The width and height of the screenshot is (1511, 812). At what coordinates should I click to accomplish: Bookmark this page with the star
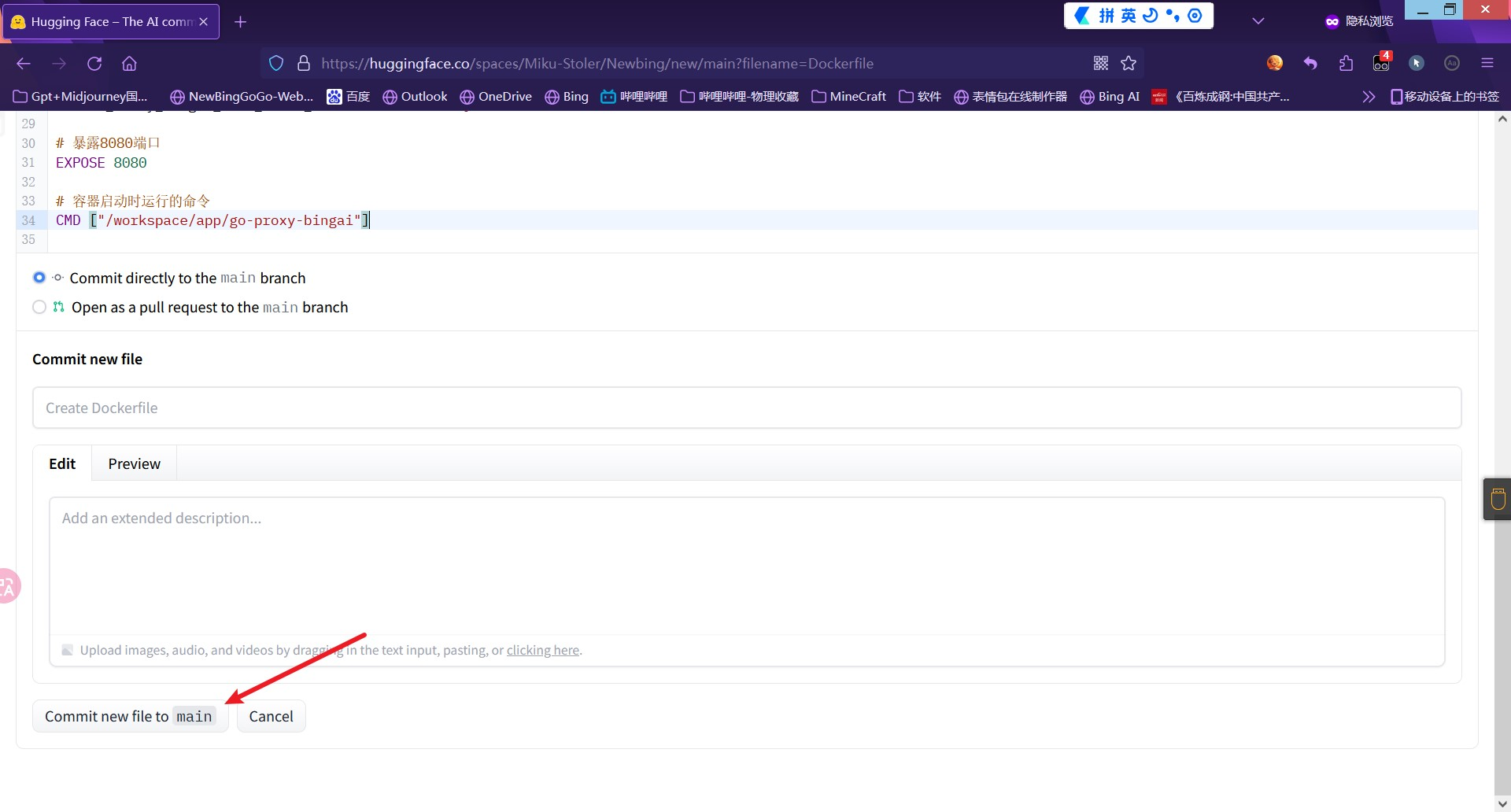point(1129,64)
